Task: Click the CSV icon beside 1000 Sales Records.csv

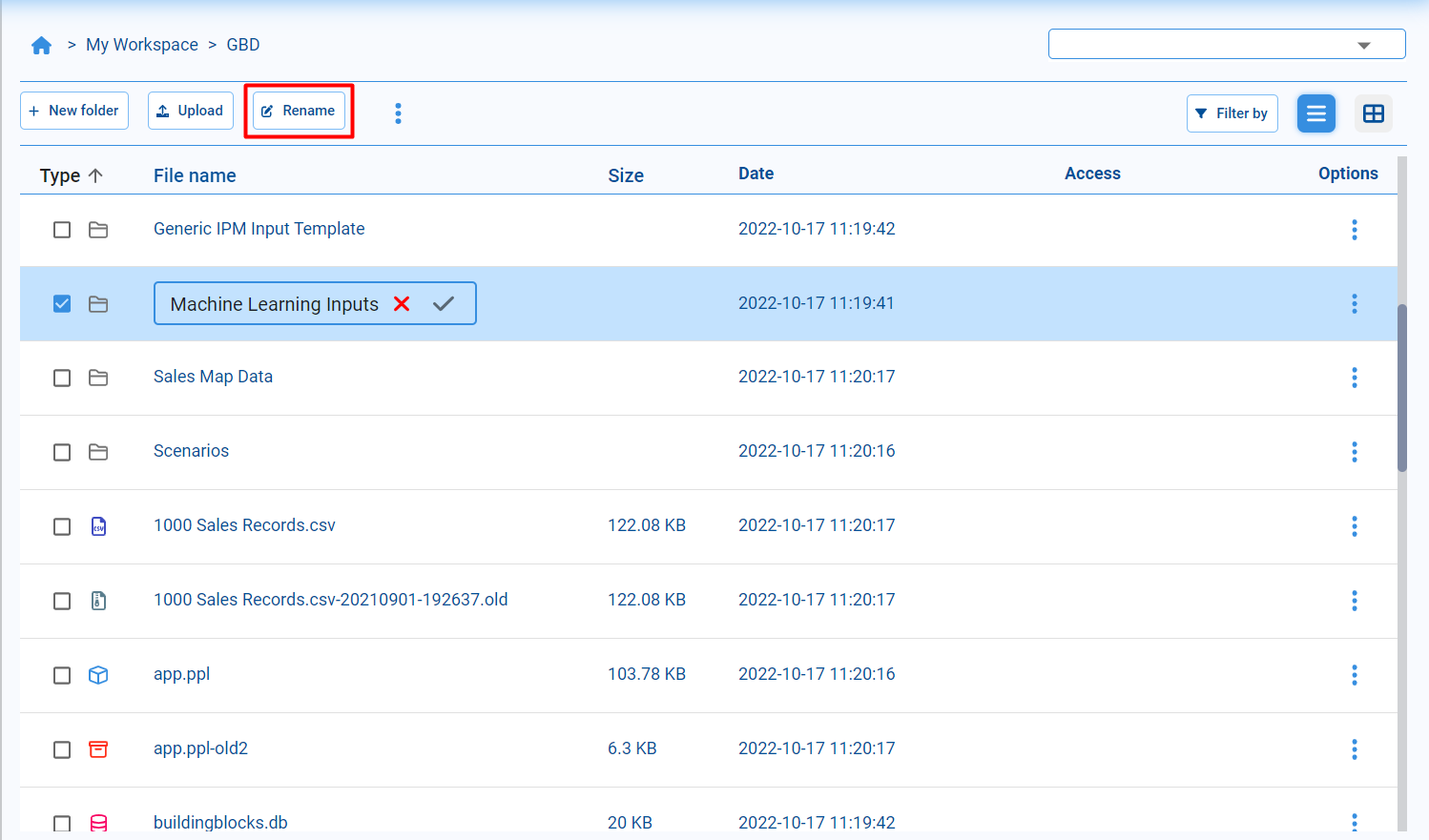Action: (98, 526)
